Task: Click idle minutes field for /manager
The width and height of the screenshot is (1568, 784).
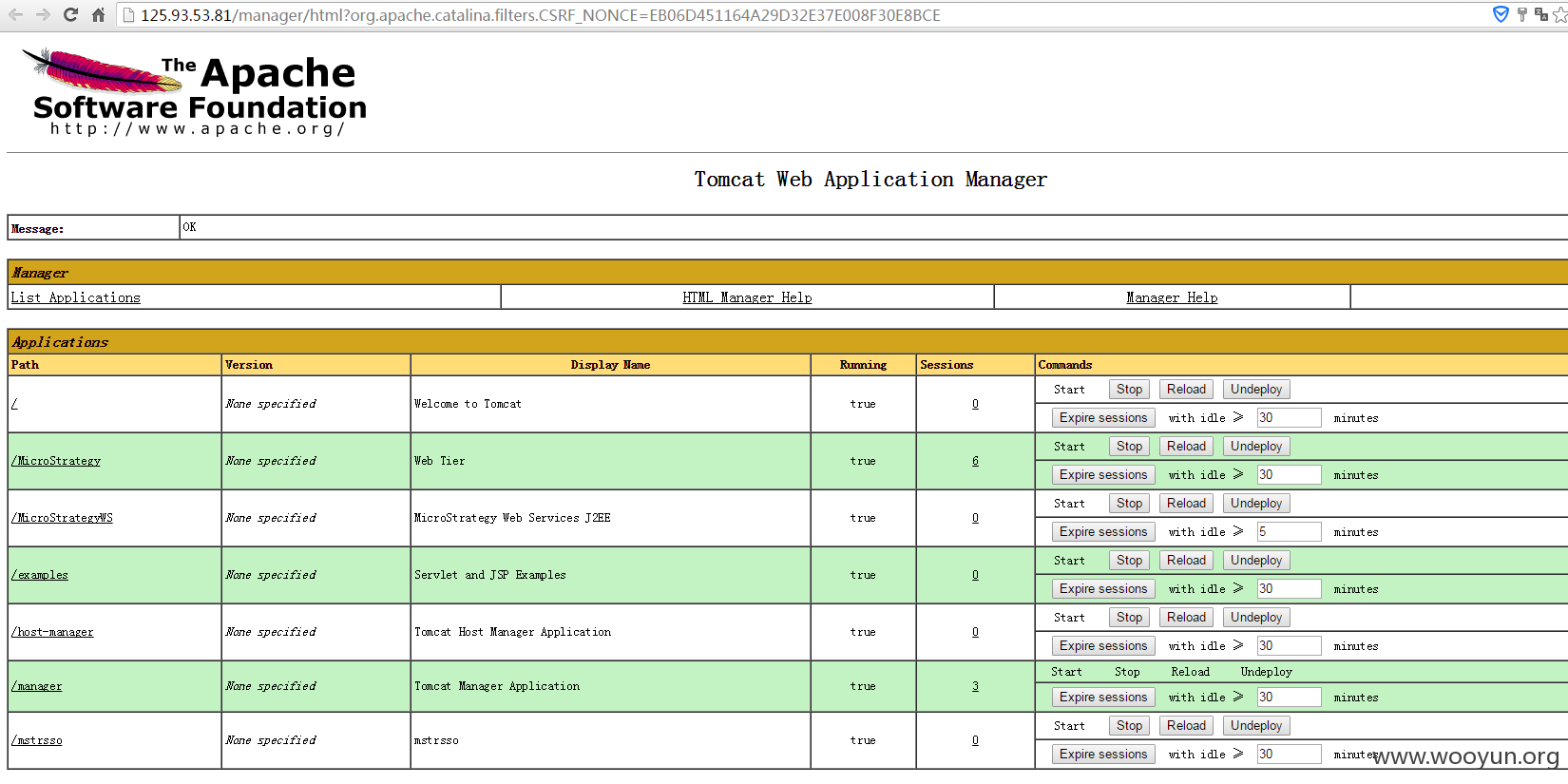Action: click(1289, 698)
